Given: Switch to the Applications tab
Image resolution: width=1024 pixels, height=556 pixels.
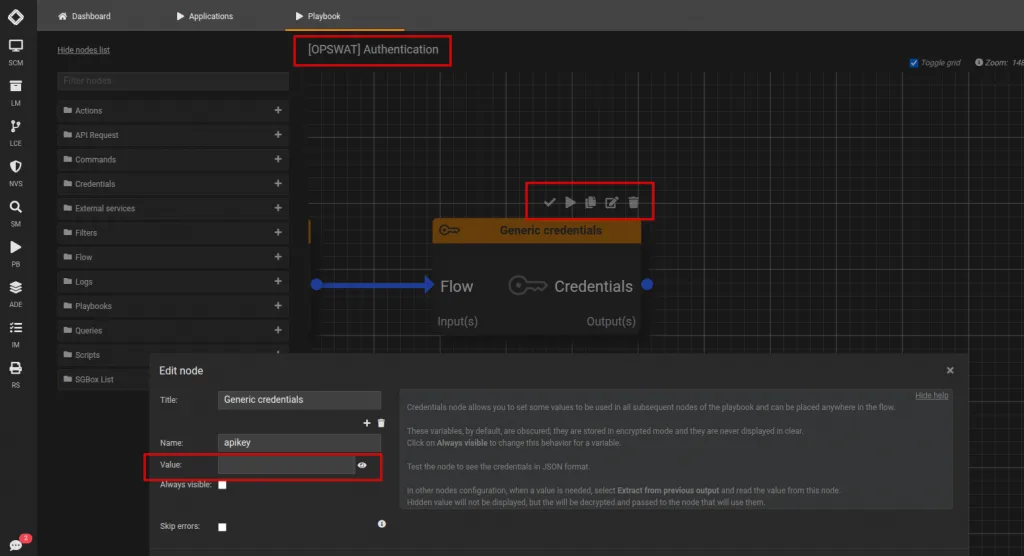Looking at the screenshot, I should click(204, 16).
